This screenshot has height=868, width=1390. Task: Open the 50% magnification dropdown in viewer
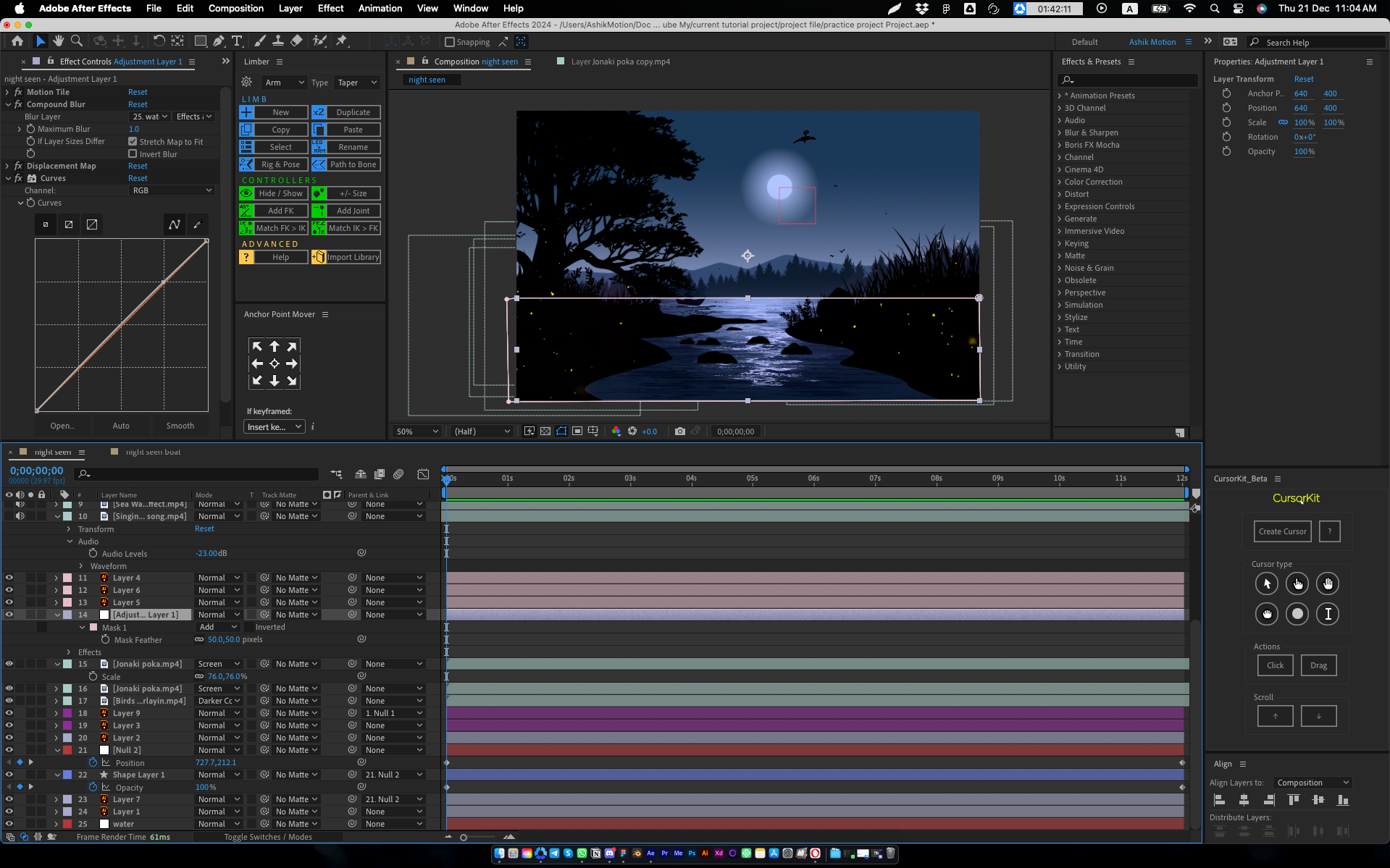pos(416,431)
